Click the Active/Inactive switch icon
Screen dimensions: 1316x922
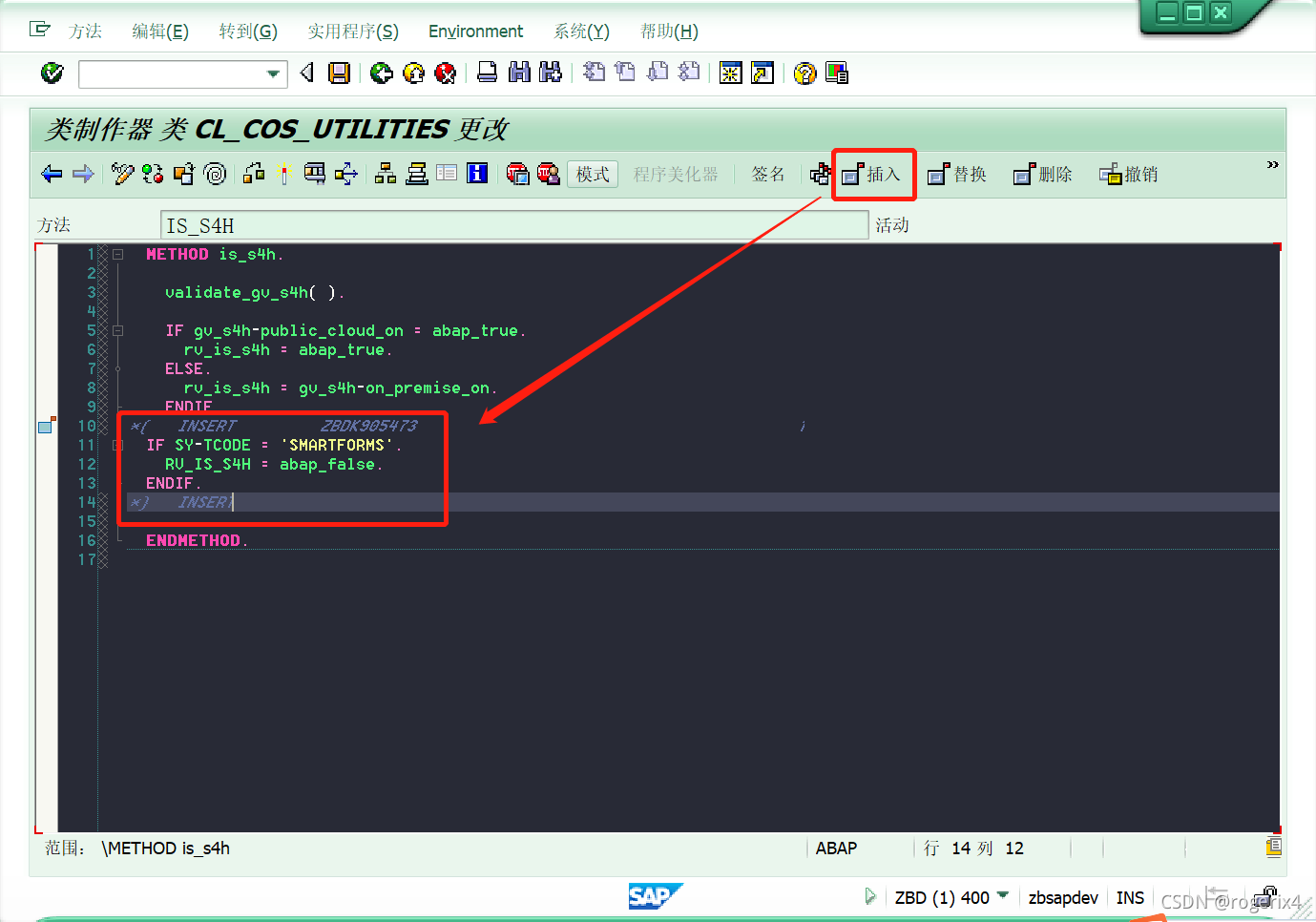(153, 174)
